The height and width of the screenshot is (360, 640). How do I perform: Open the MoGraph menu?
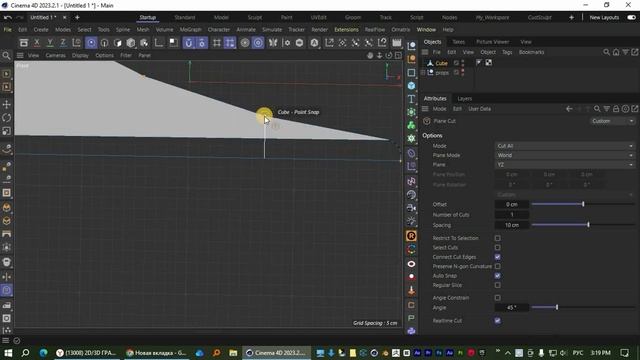[x=191, y=29]
